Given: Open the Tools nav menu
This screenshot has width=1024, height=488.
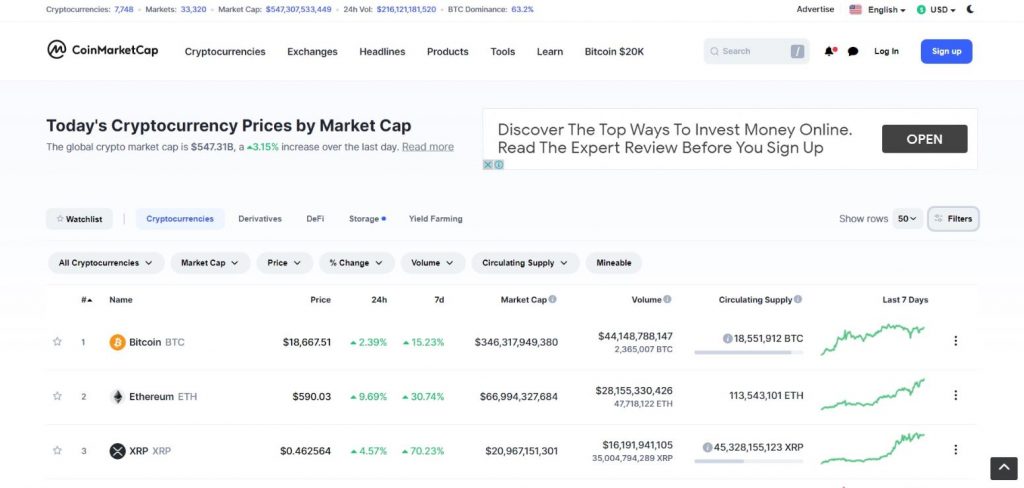Looking at the screenshot, I should 503,52.
